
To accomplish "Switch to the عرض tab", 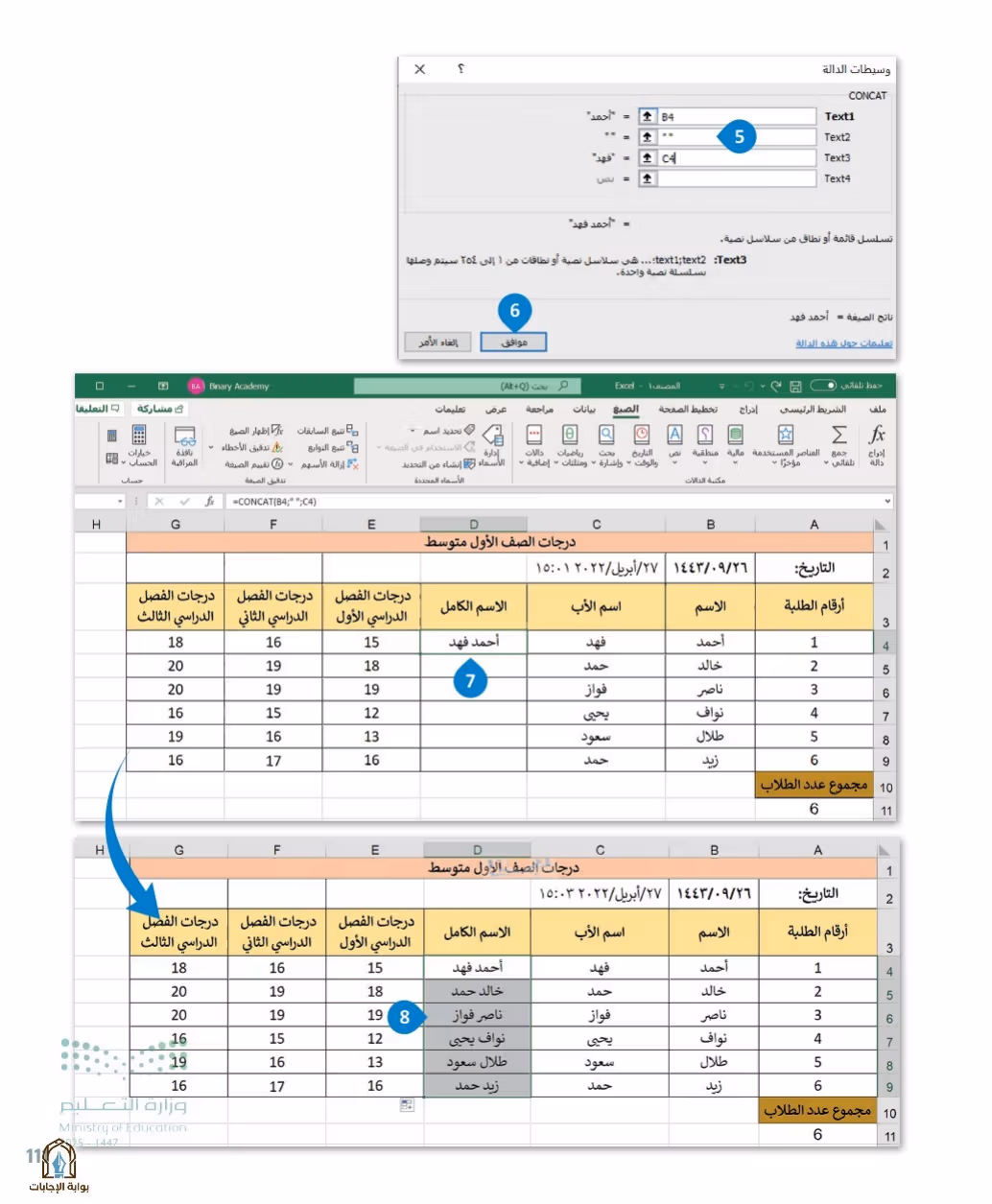I will coord(495,409).
